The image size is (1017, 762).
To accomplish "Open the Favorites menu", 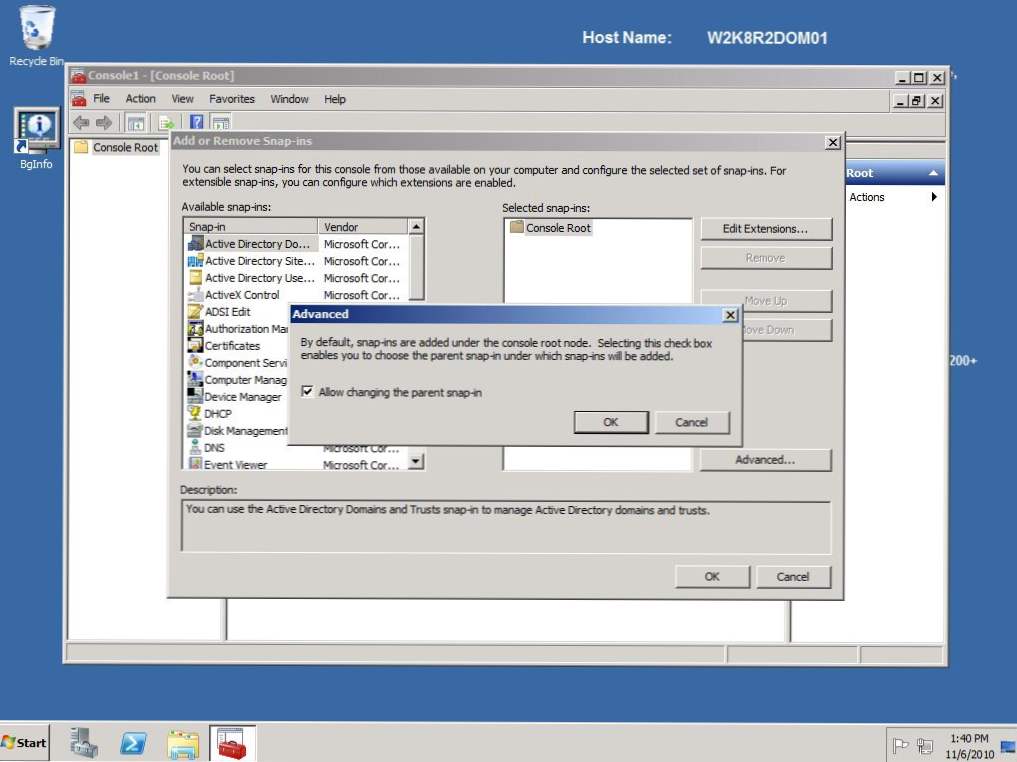I will pyautogui.click(x=232, y=99).
